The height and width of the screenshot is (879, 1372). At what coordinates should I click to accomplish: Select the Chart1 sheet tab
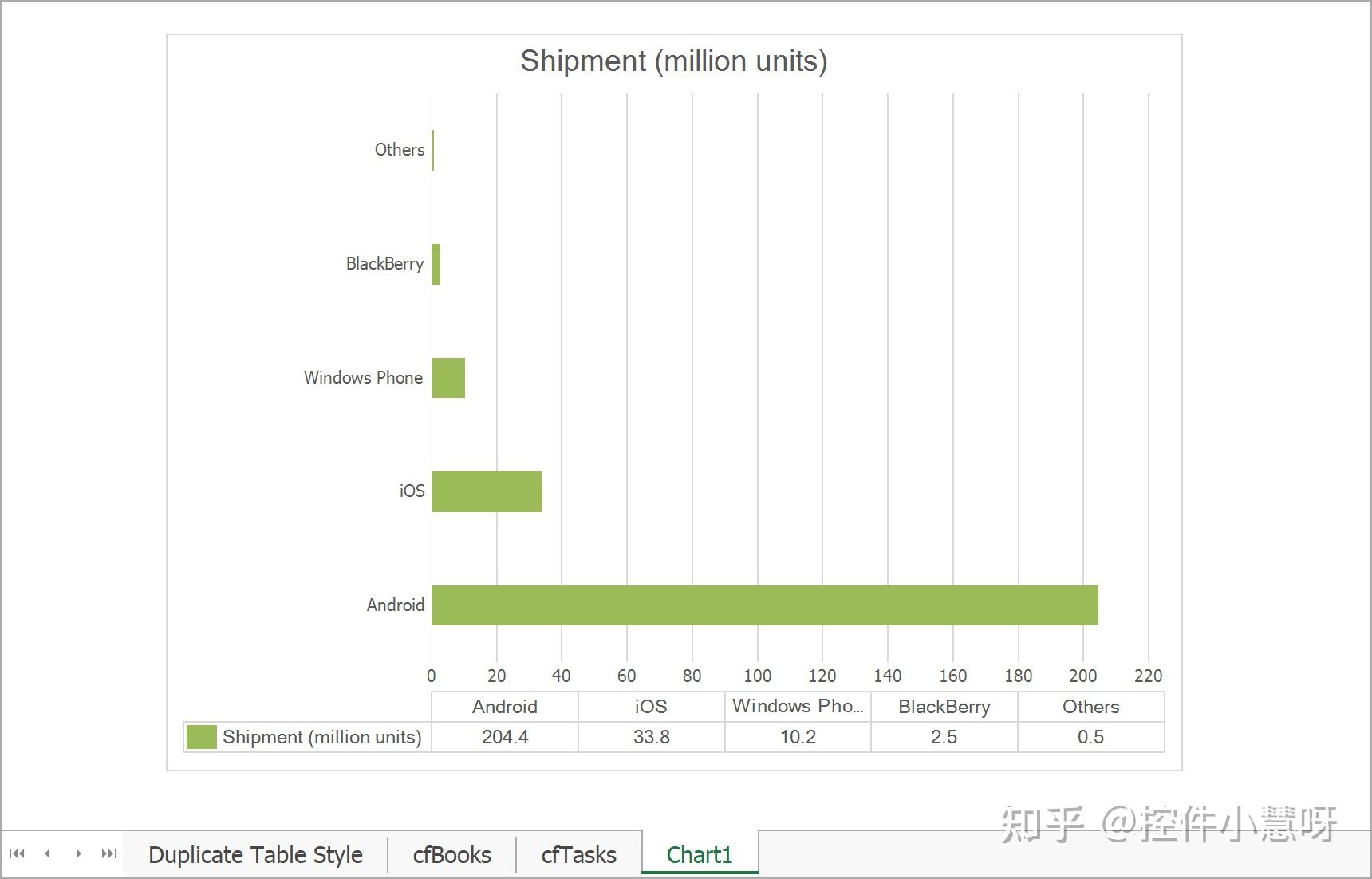click(700, 855)
